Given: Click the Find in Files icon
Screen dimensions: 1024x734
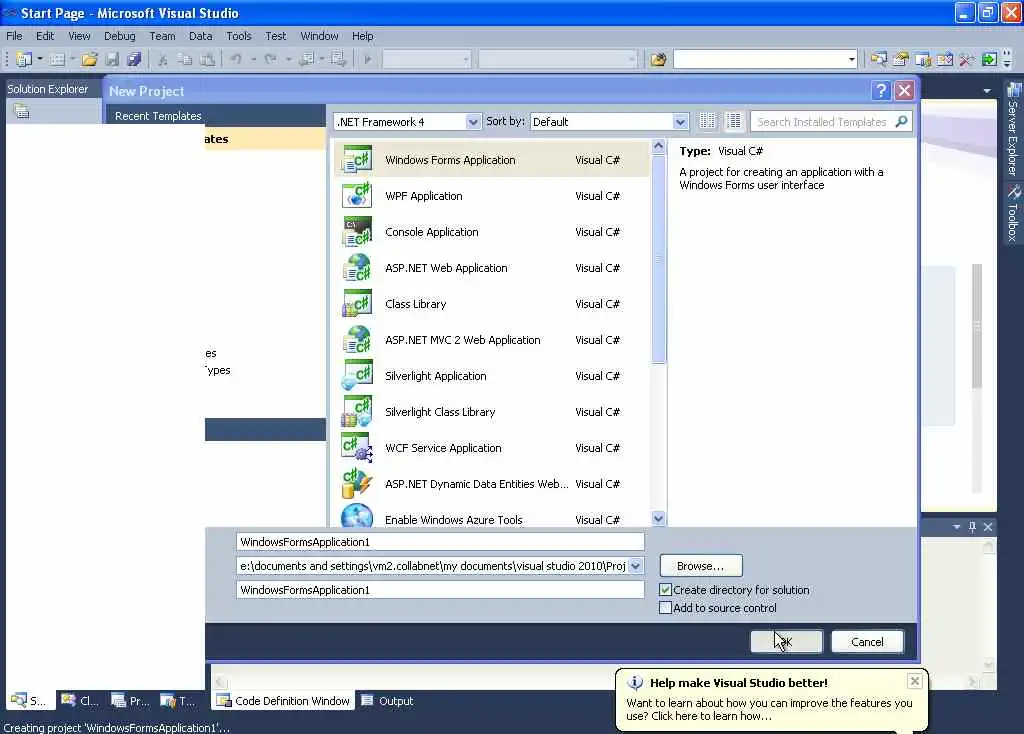Looking at the screenshot, I should coord(658,59).
